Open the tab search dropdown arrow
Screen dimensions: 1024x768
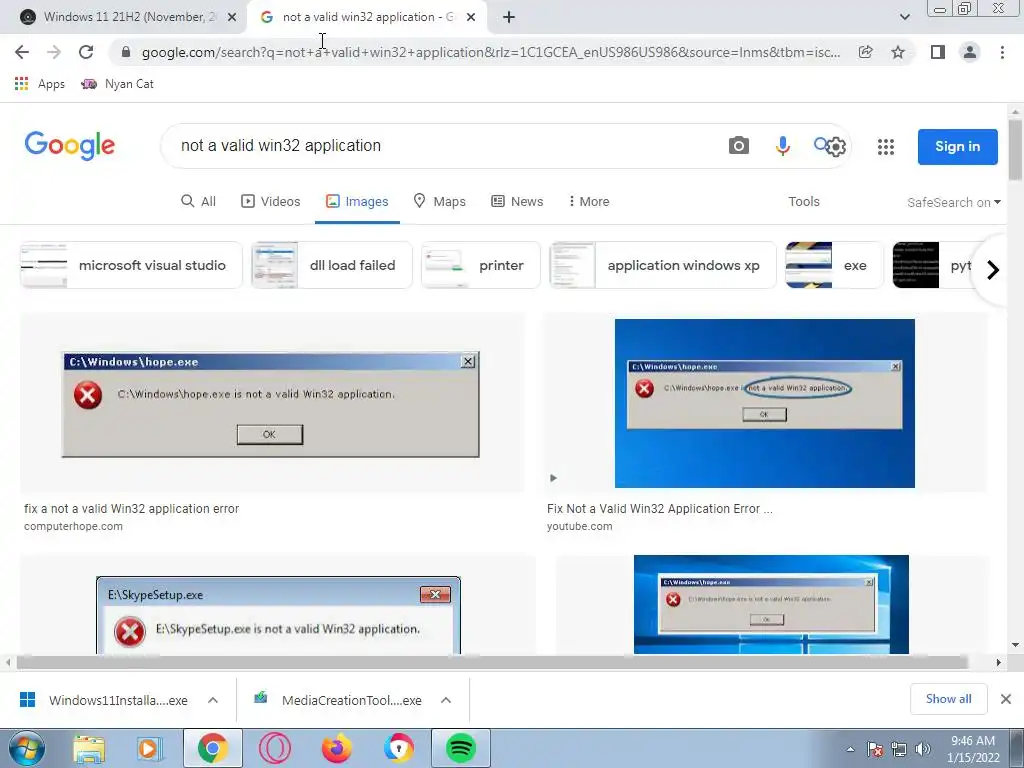click(x=904, y=17)
